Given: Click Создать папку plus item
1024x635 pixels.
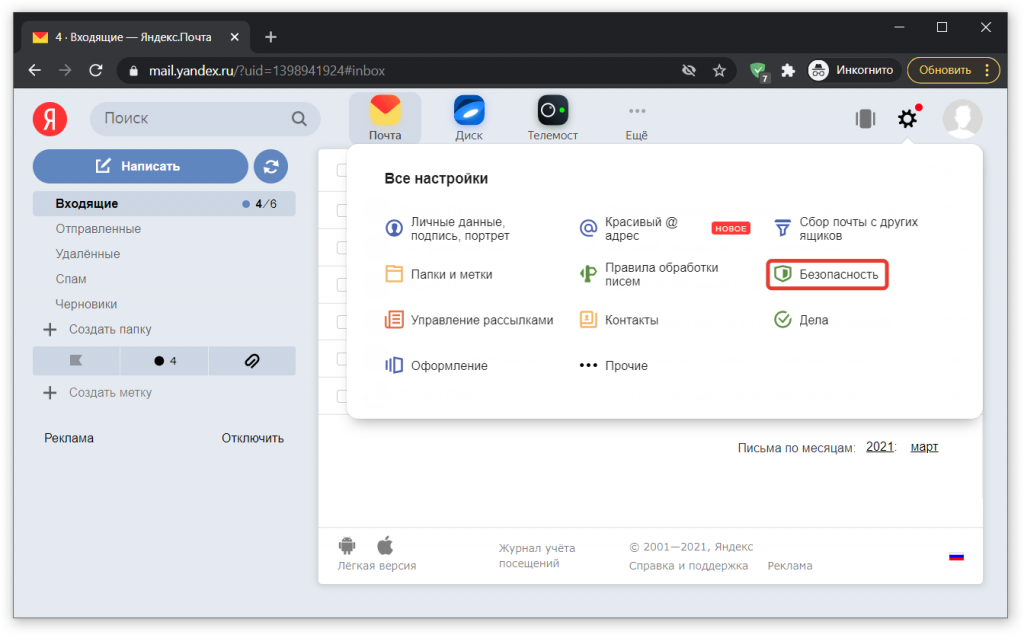Looking at the screenshot, I should (99, 329).
